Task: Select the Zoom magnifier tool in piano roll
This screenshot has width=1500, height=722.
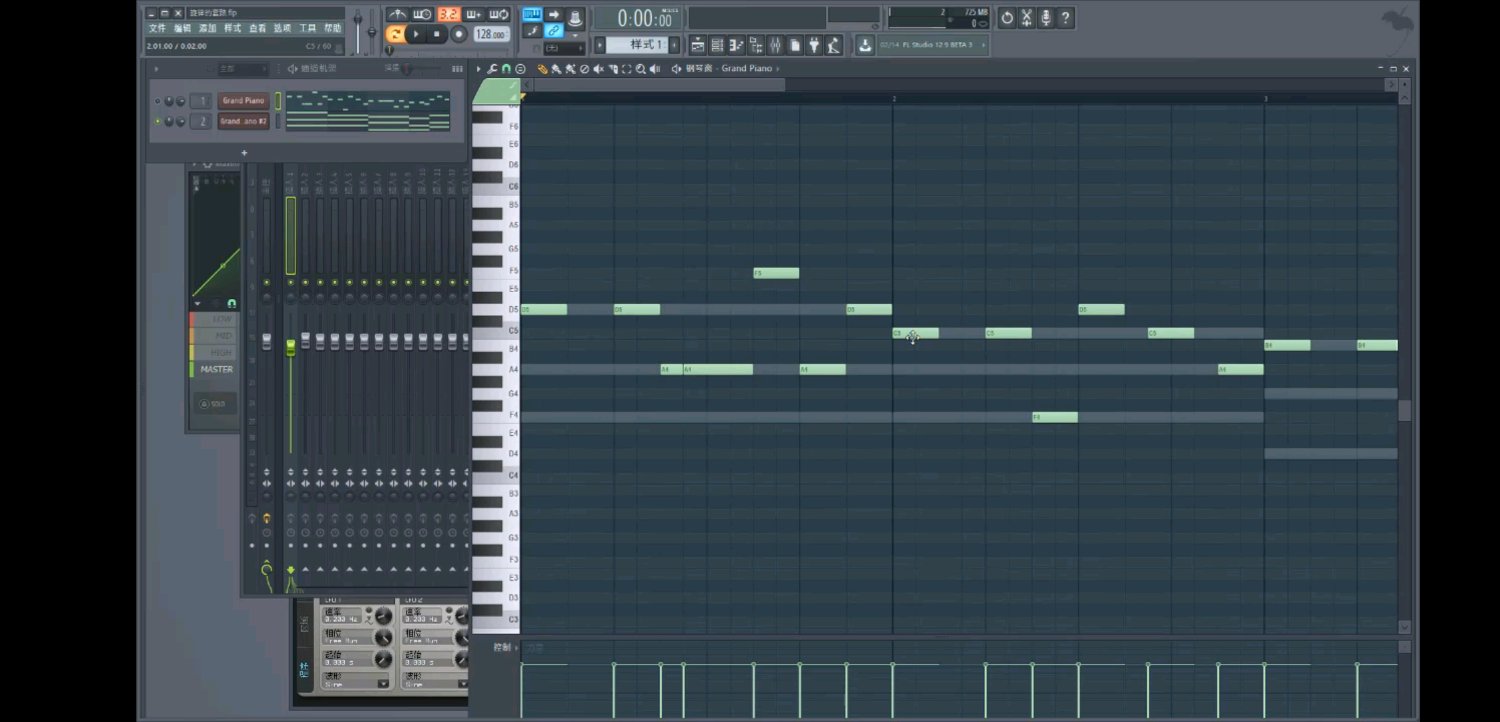Action: tap(640, 69)
